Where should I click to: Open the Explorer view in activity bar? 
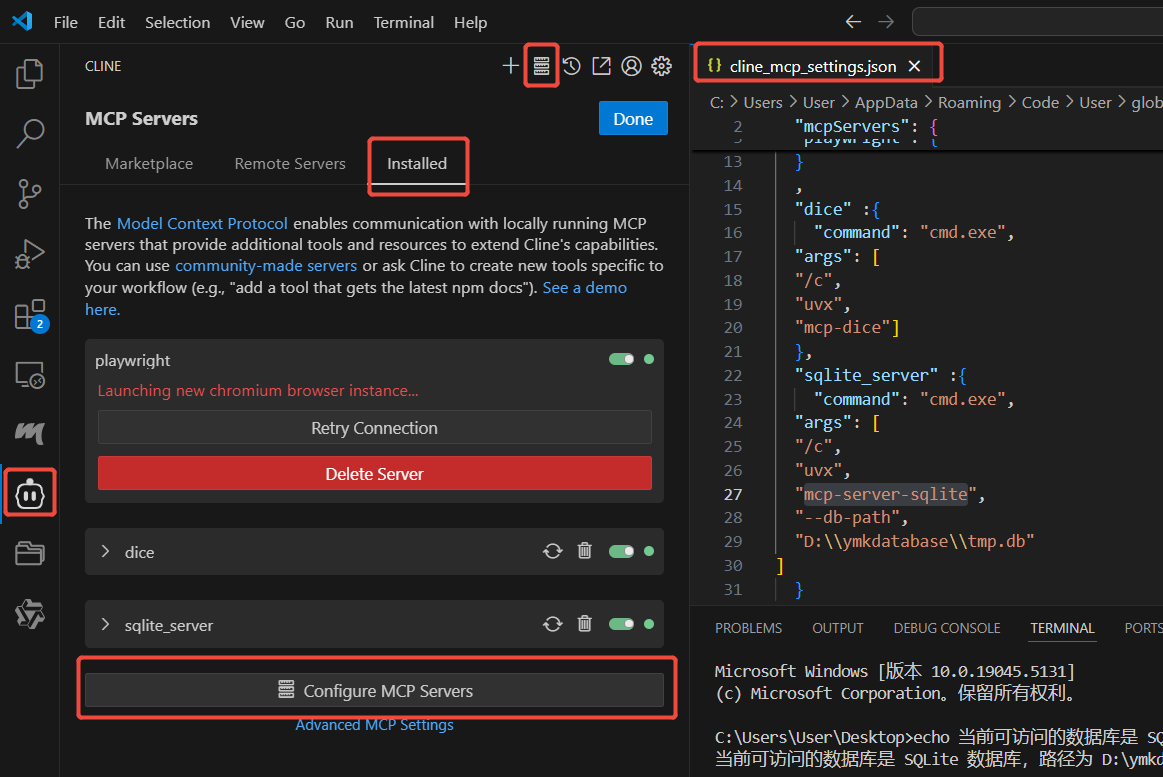(30, 73)
